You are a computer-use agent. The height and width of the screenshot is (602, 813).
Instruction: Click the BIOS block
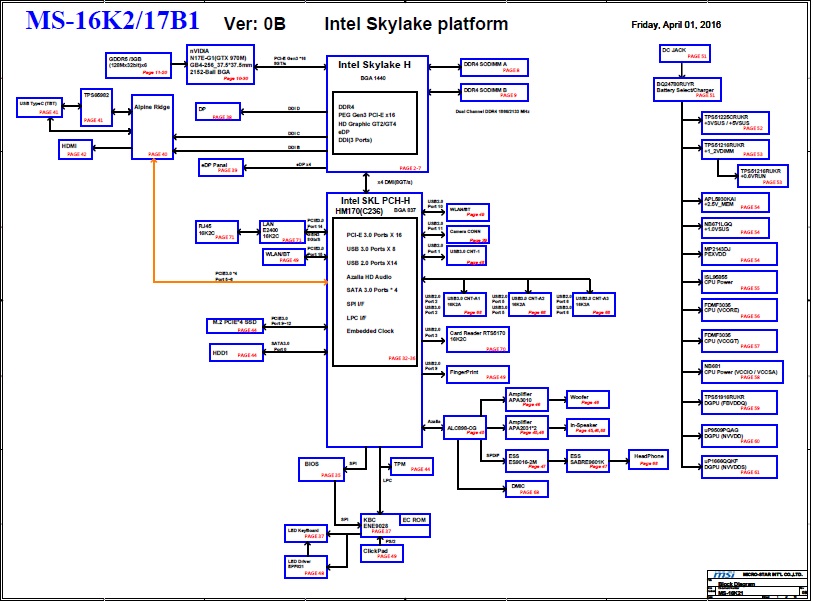pos(321,469)
